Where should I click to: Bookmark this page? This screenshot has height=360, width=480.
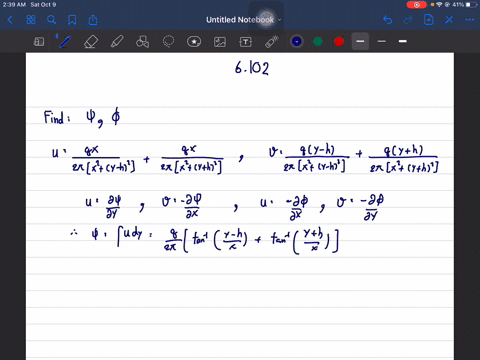pyautogui.click(x=72, y=20)
